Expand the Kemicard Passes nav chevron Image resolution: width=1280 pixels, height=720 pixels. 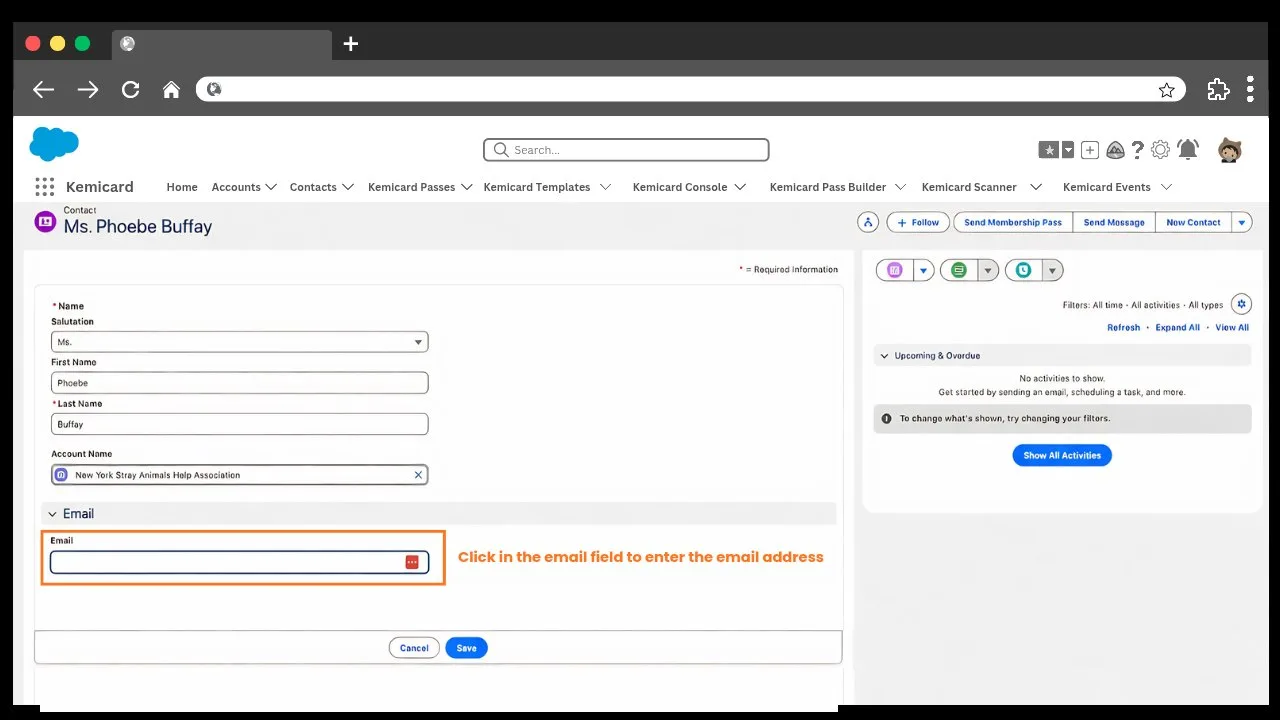point(467,187)
